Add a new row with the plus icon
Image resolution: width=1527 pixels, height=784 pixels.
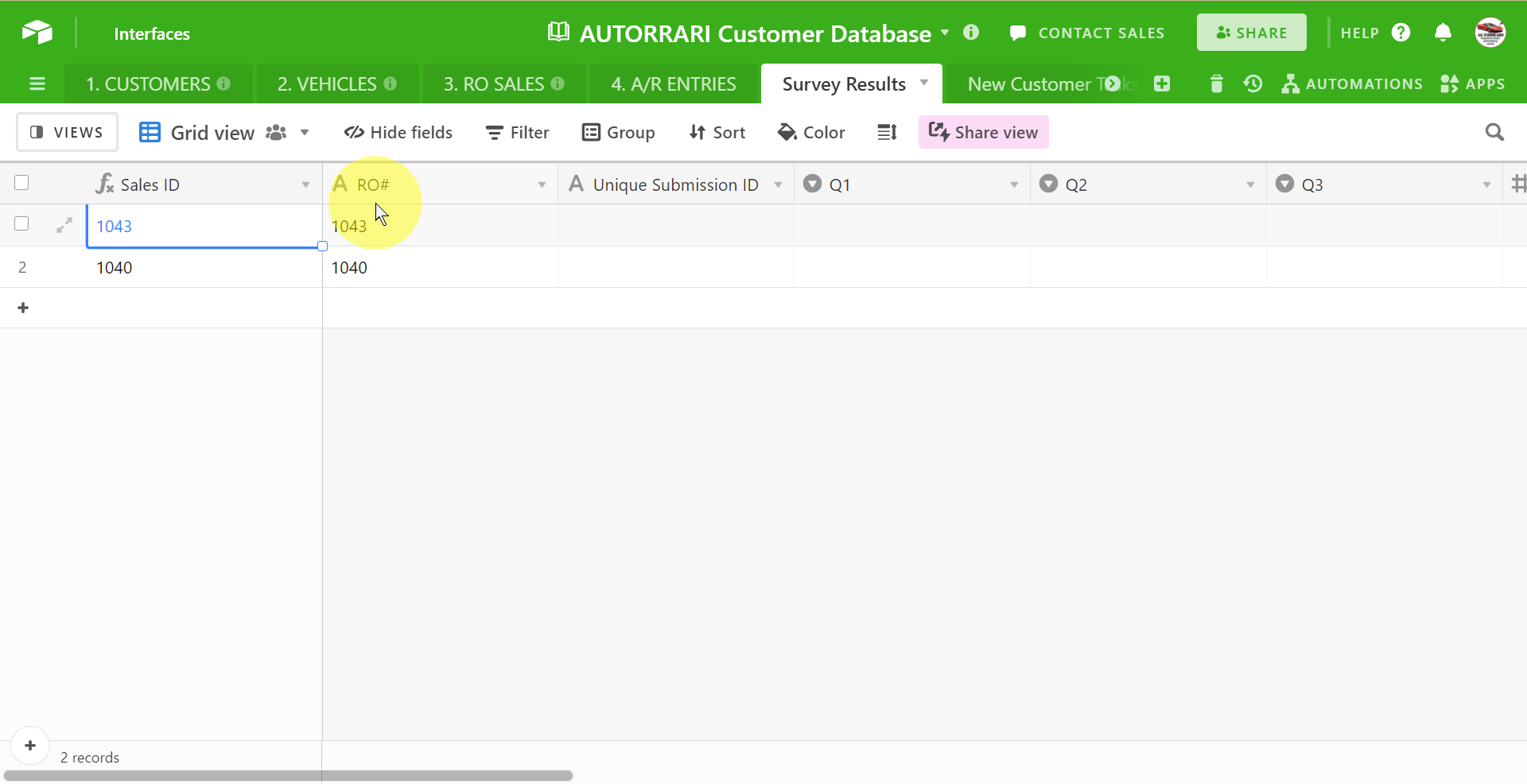coord(23,308)
